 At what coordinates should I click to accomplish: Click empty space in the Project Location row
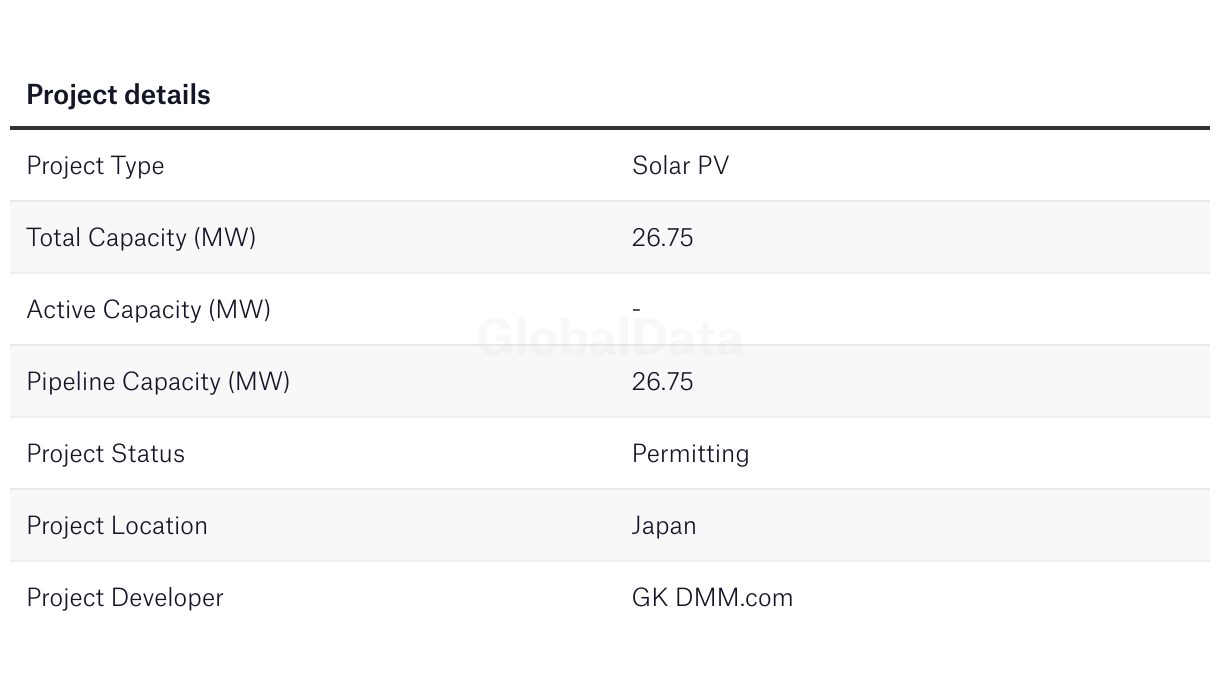(980, 526)
